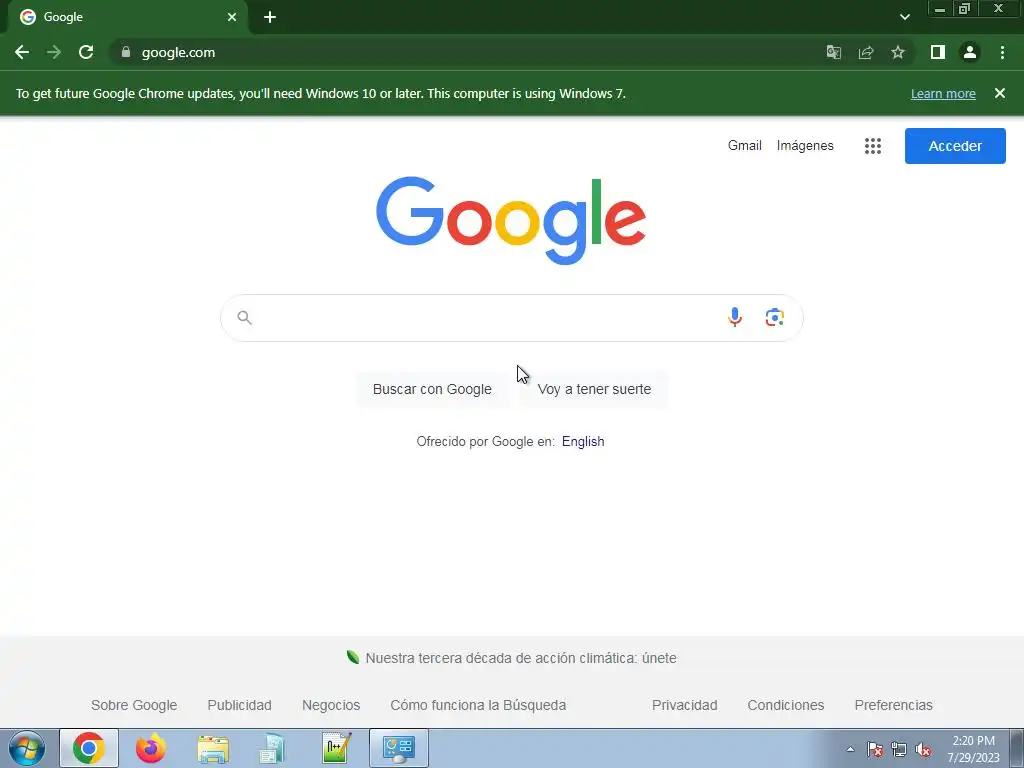Open the Action Center flag icon
Screen dimensions: 1024x768
(x=875, y=749)
